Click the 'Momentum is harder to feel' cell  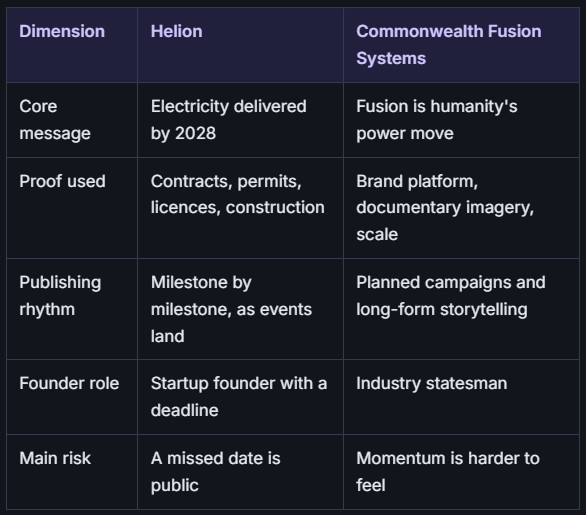[x=461, y=472]
